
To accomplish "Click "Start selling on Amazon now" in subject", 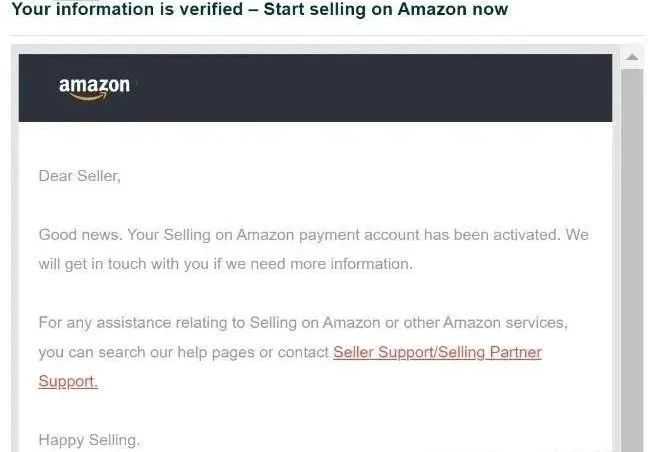I will pos(386,9).
